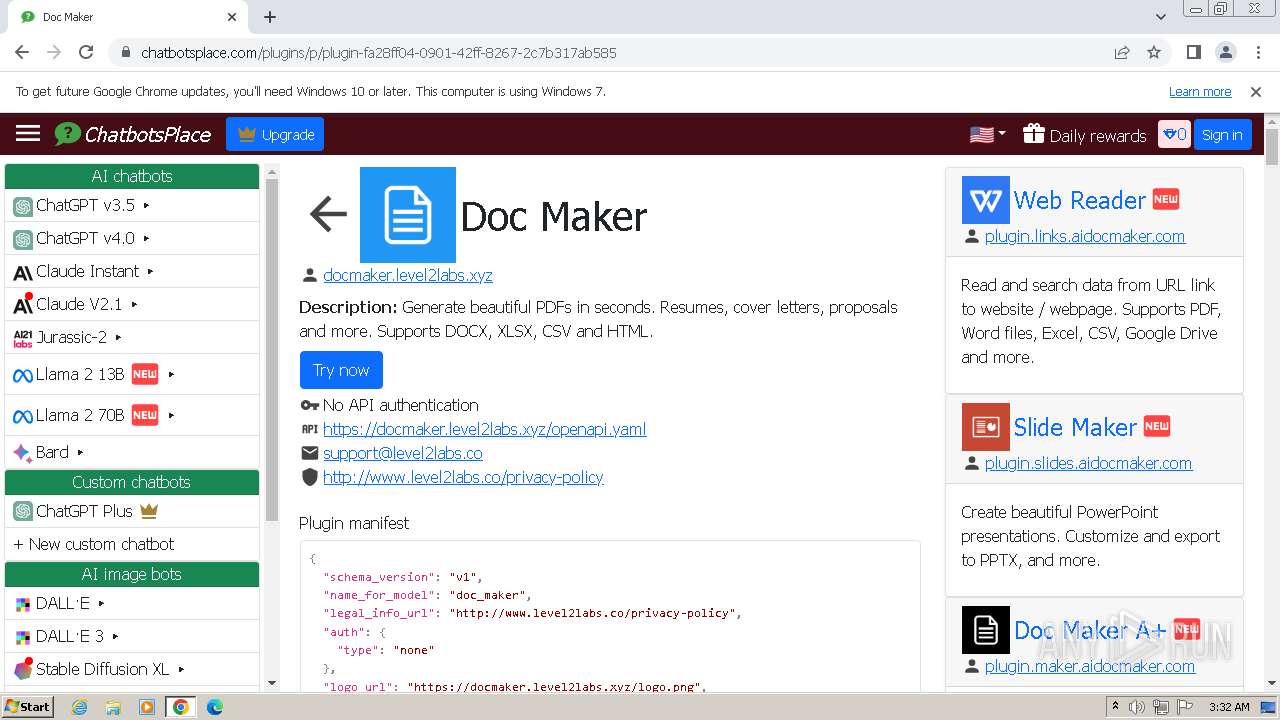This screenshot has width=1280, height=720.
Task: Click the Custom chatbots section header
Action: 132,482
